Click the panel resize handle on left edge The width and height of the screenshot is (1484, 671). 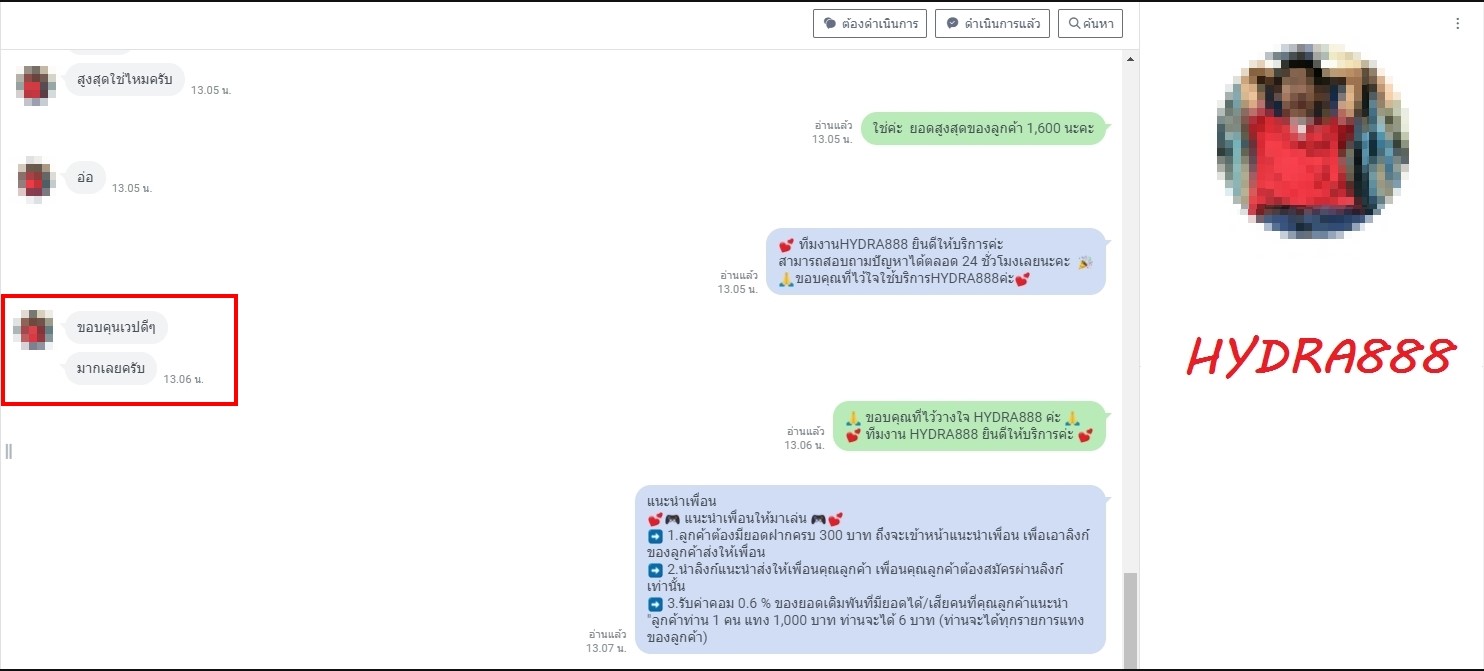click(x=9, y=451)
